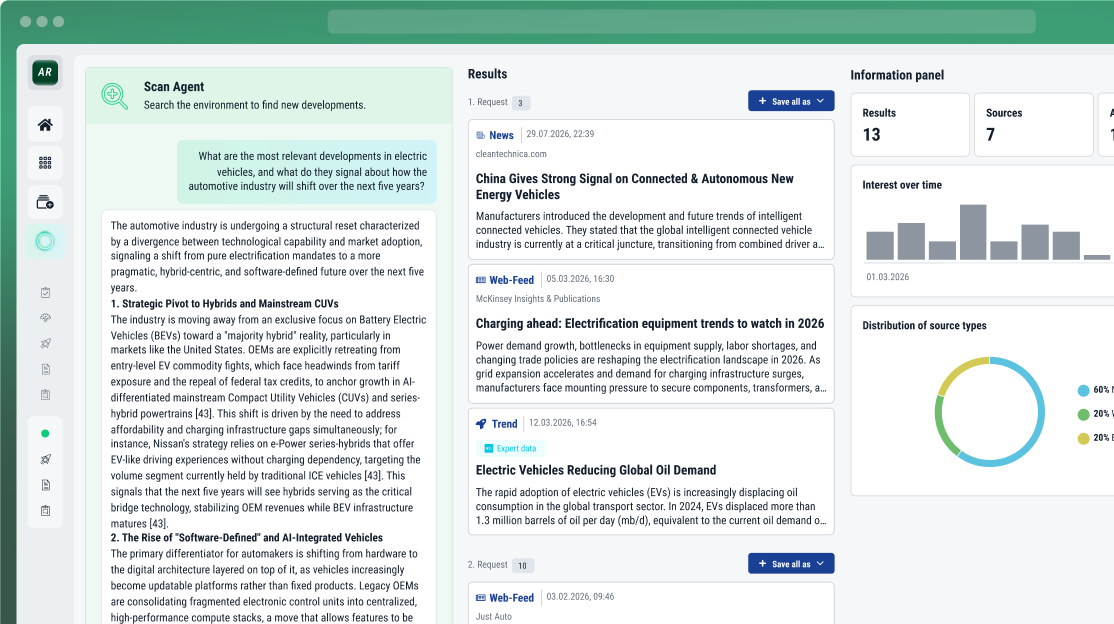
Task: Open Electric Vehicles Reducing Global Oil Demand
Action: 596,470
